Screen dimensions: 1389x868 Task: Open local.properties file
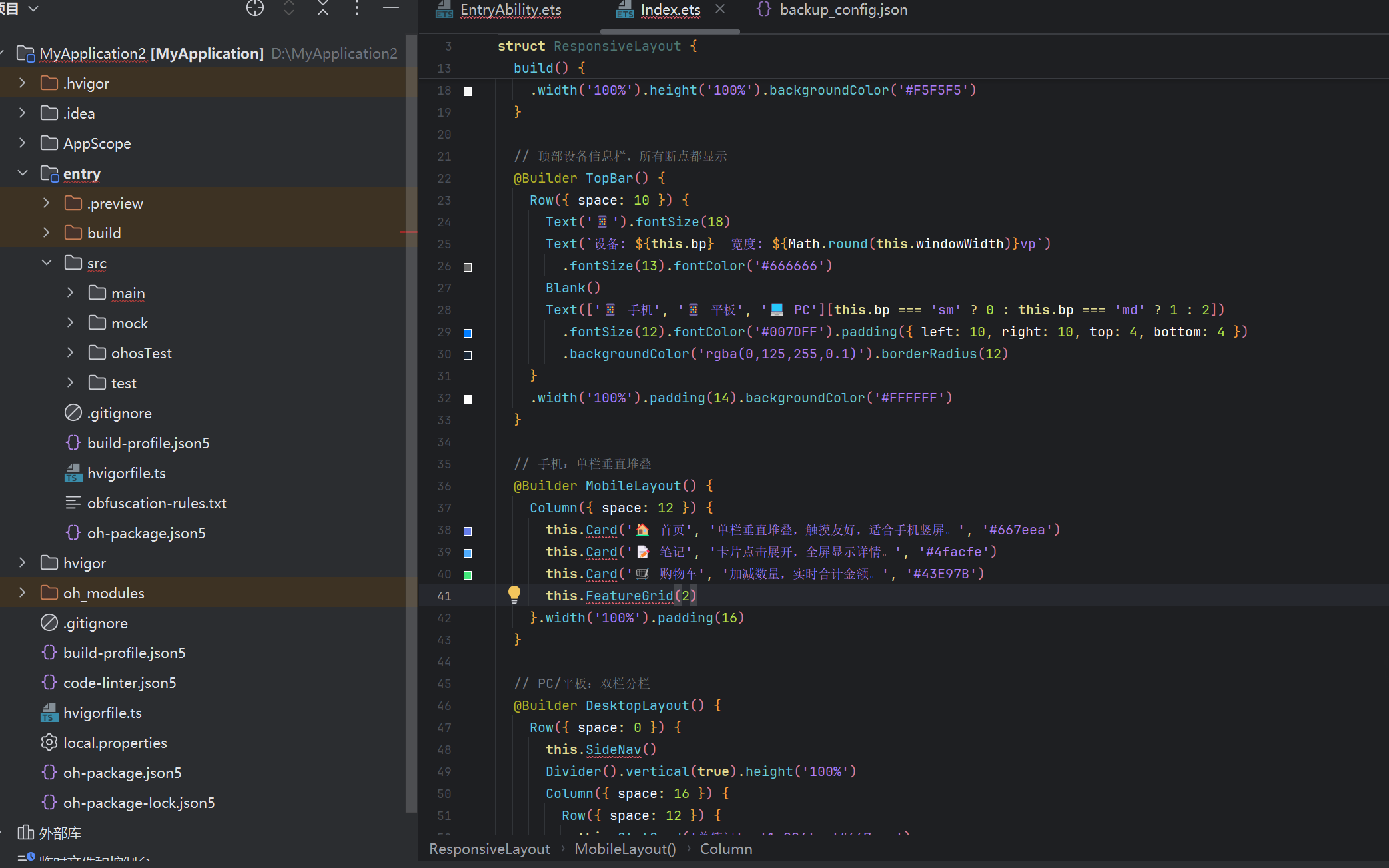[x=115, y=743]
